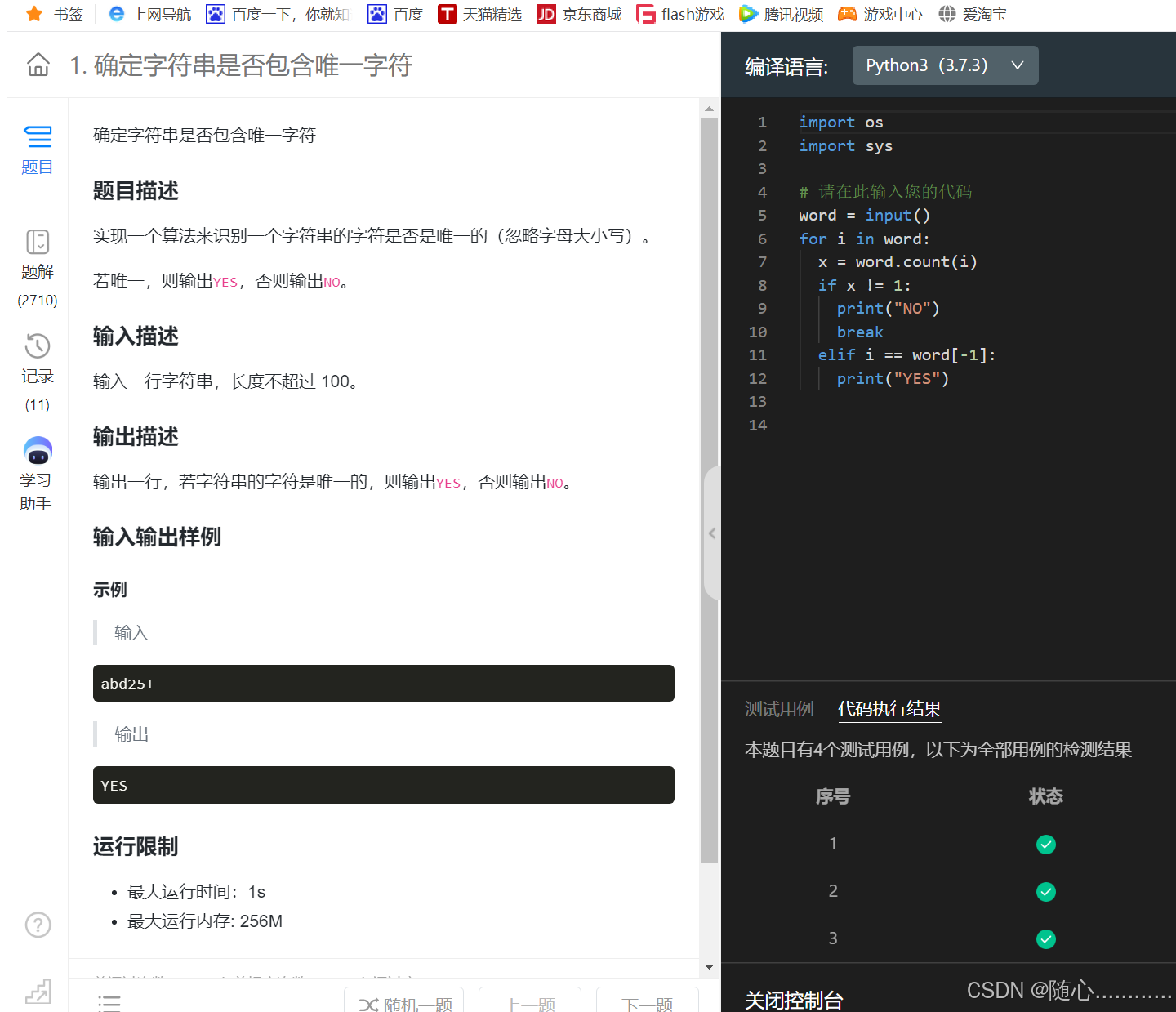Click the pass checkmark for test case 1

[x=1046, y=845]
